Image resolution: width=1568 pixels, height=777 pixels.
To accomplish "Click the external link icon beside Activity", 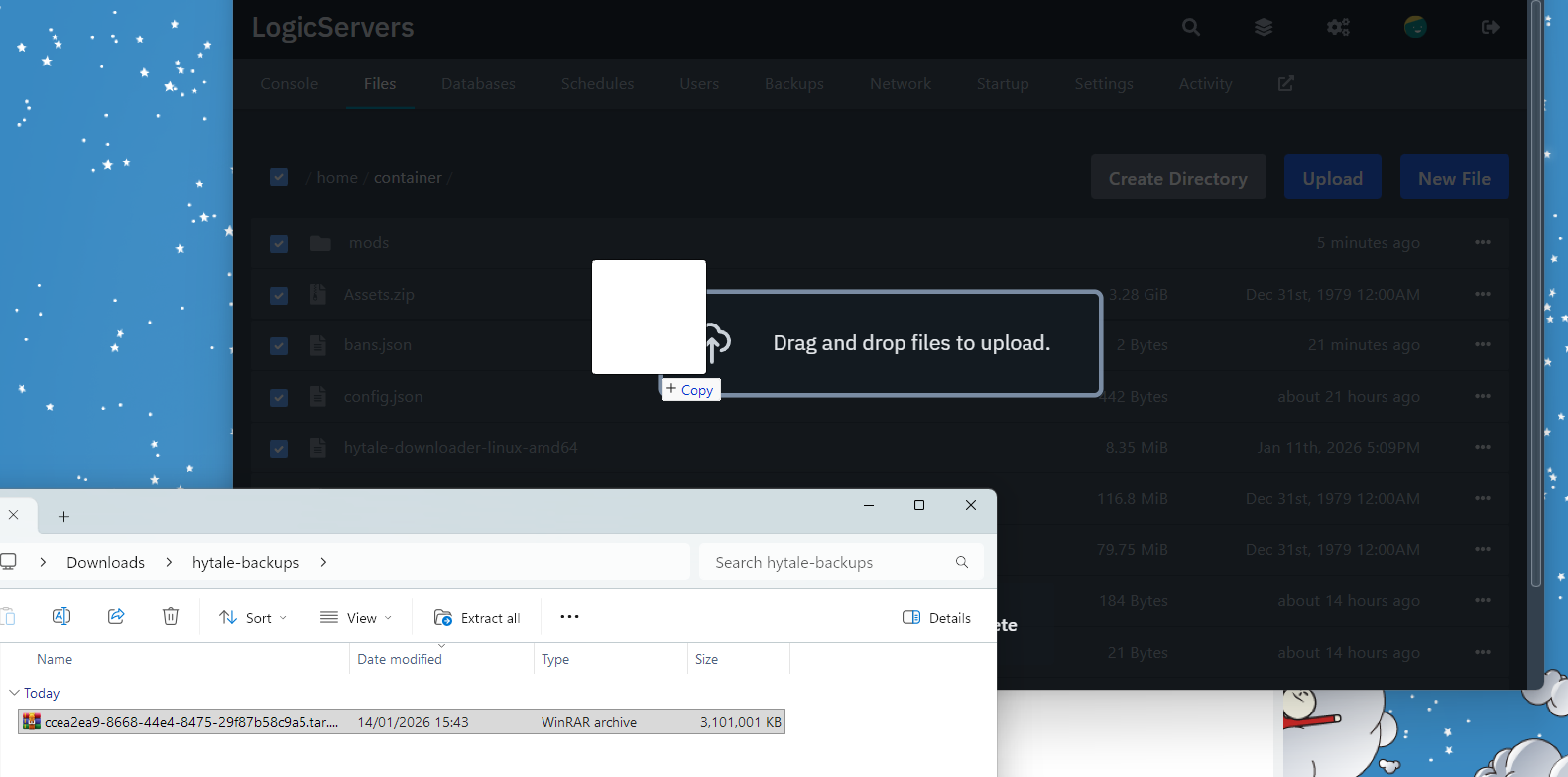I will coord(1286,84).
